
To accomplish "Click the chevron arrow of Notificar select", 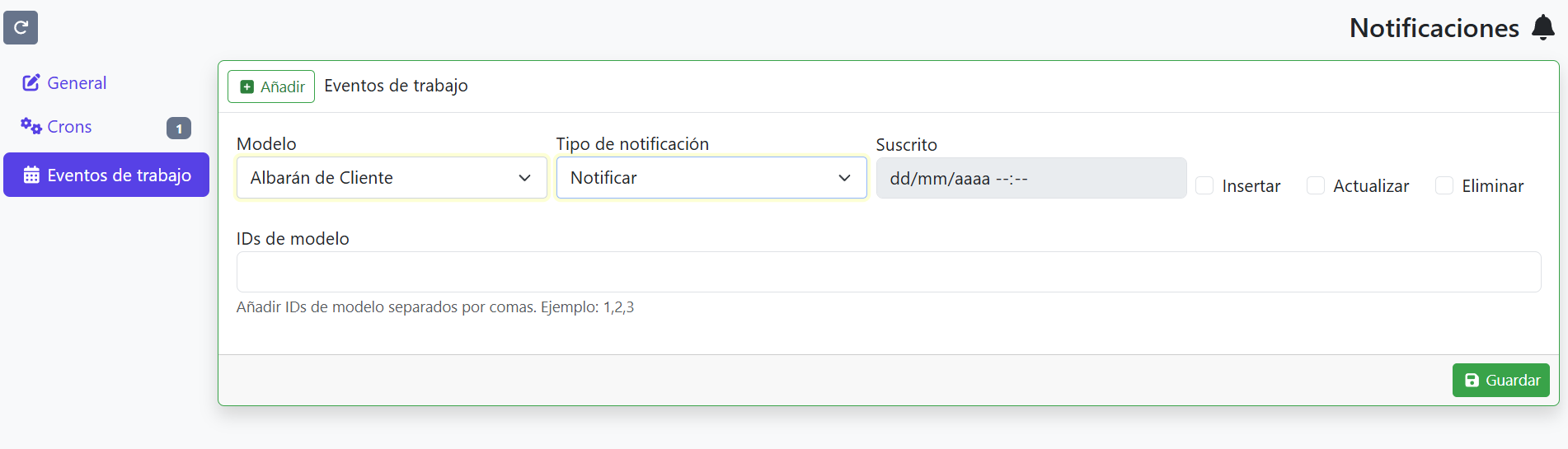I will [844, 178].
